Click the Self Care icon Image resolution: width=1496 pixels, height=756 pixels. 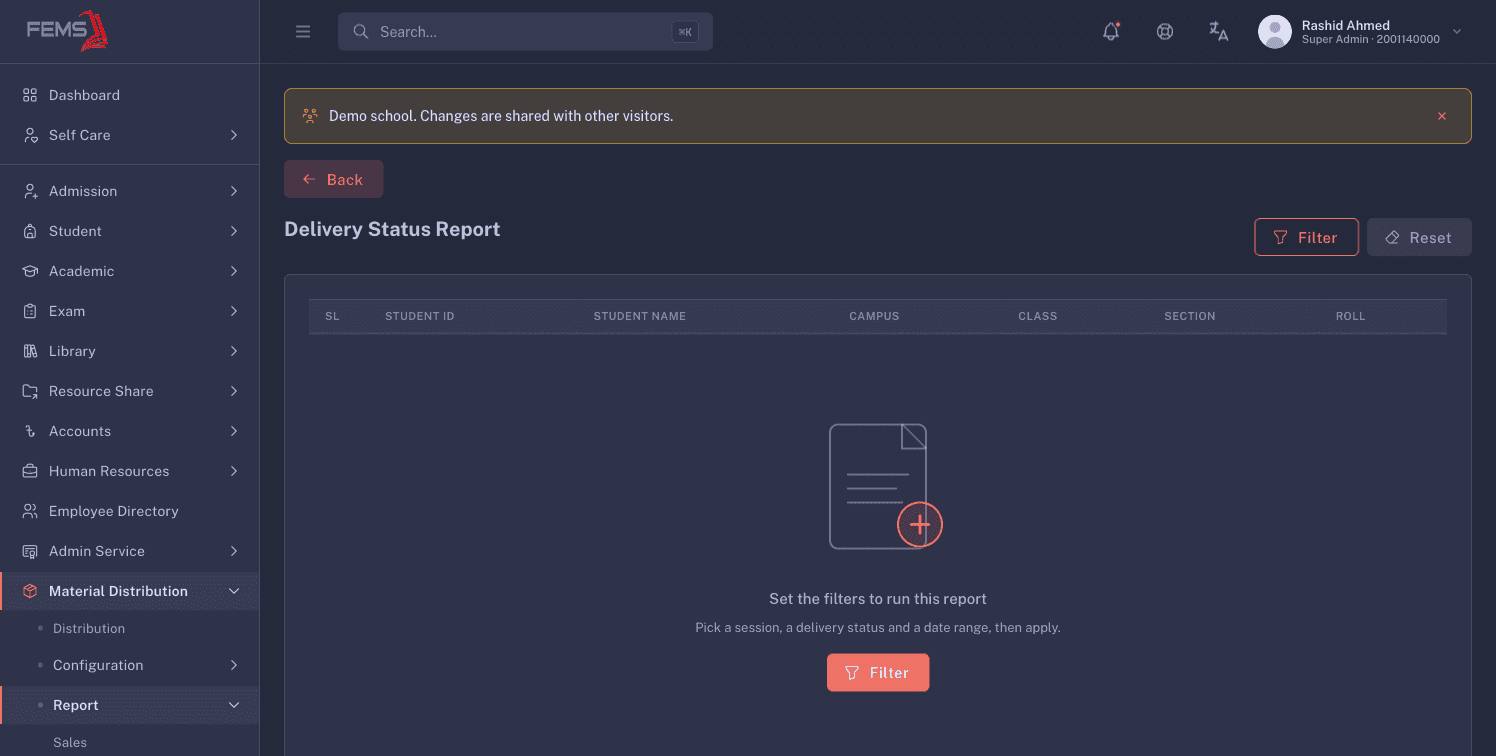point(30,135)
